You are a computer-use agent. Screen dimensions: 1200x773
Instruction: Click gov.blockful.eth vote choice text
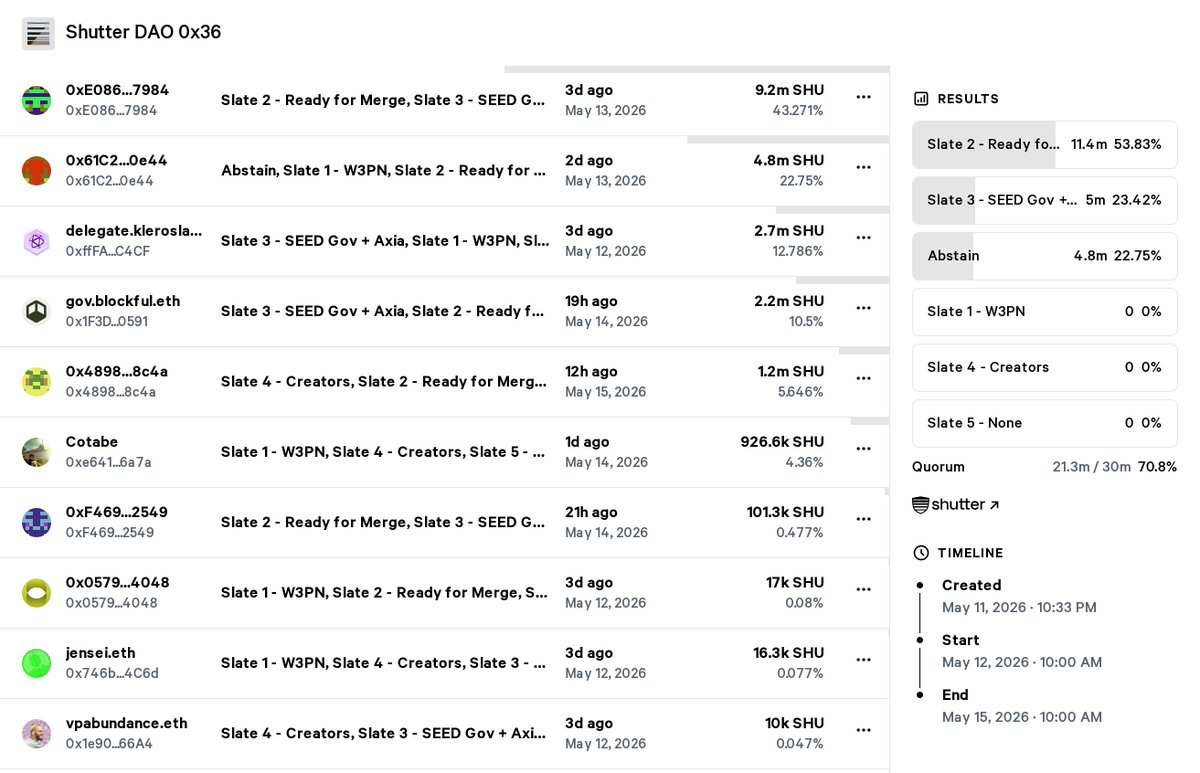(385, 311)
